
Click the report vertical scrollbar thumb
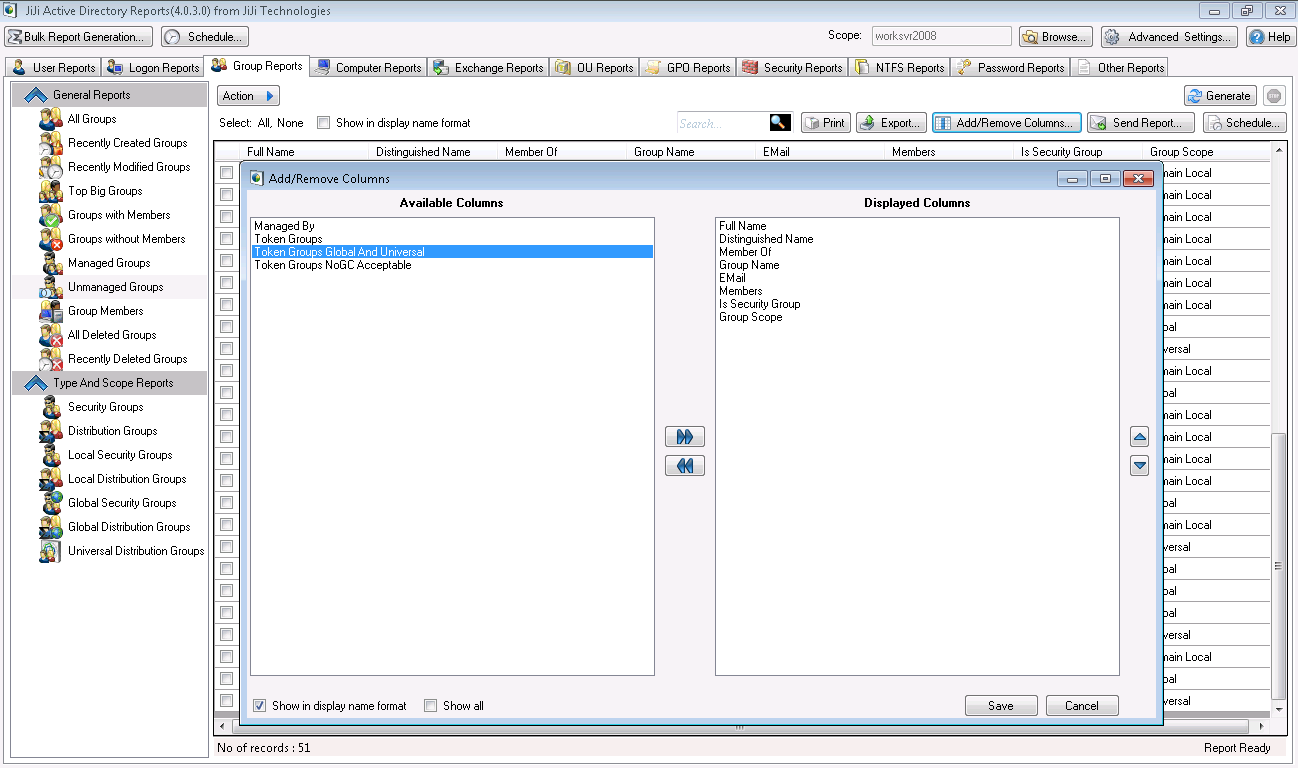pos(1279,565)
